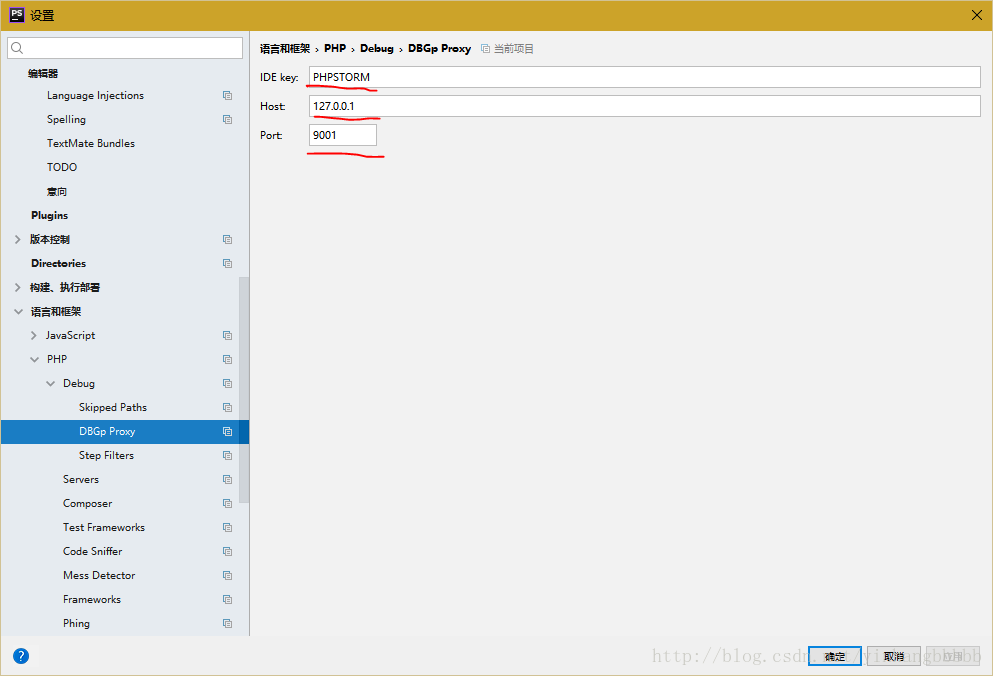Open Phing settings page
This screenshot has height=676, width=993.
76,624
